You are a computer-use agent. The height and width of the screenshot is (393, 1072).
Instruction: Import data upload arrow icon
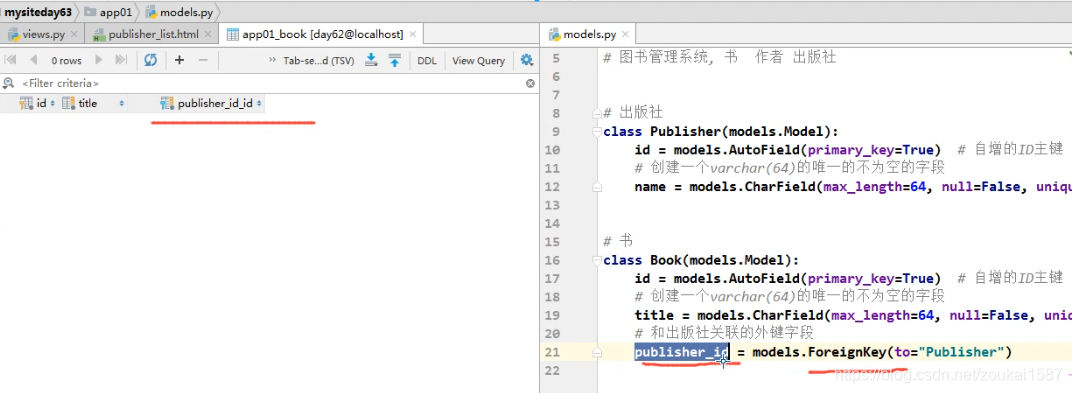click(x=394, y=60)
